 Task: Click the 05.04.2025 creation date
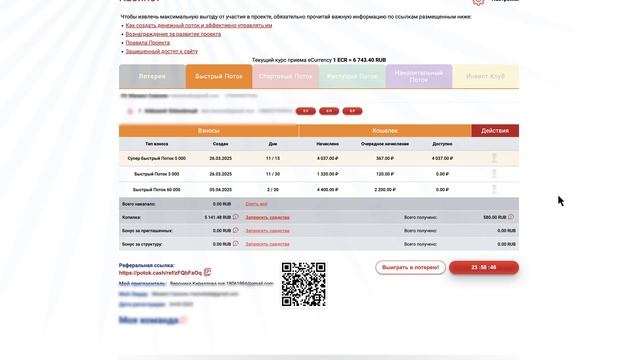coord(220,190)
